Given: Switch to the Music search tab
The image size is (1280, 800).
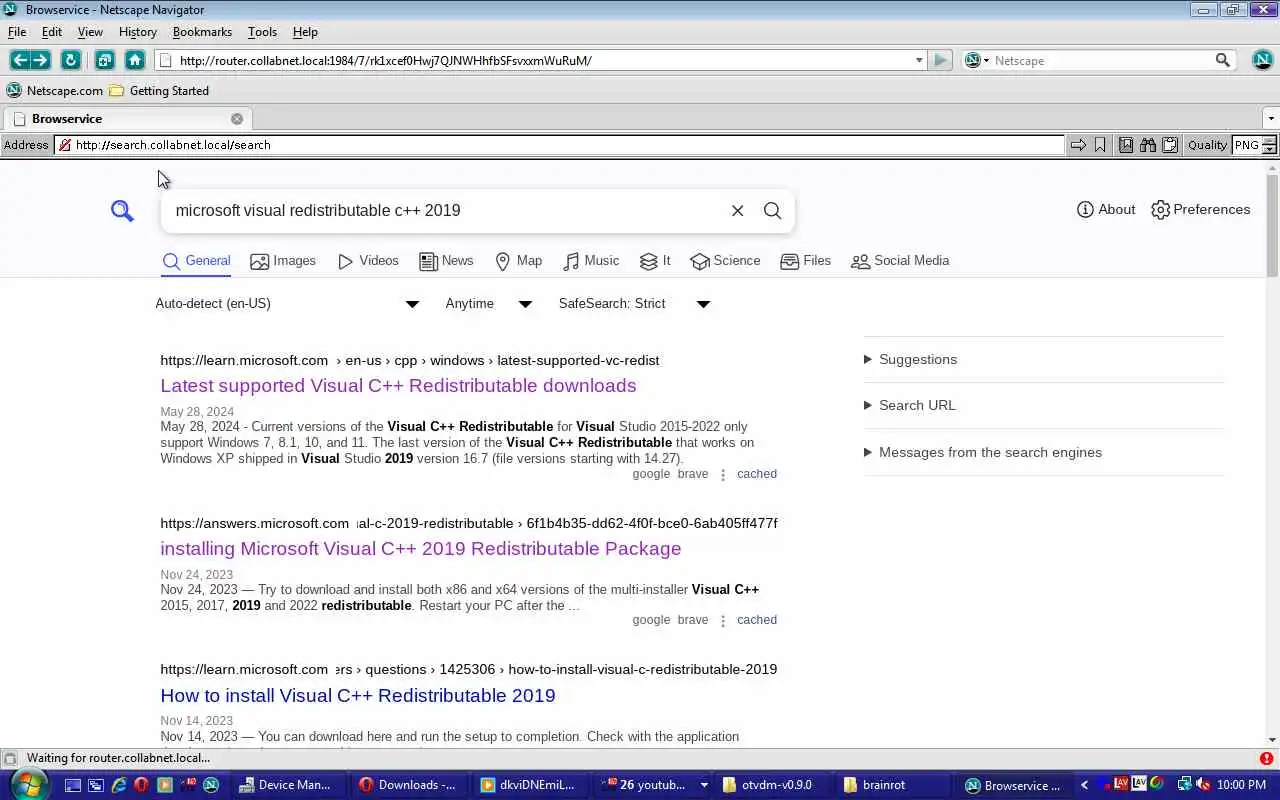Looking at the screenshot, I should click(591, 261).
